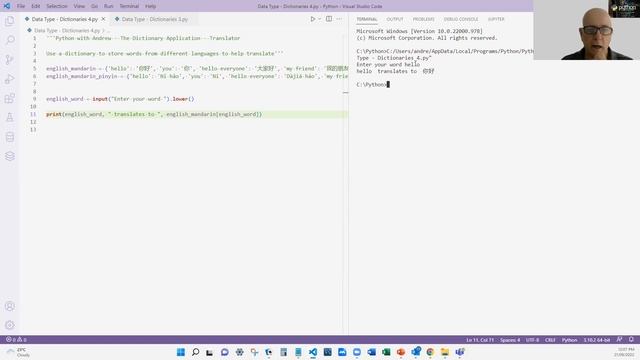The width and height of the screenshot is (640, 360).
Task: Open the File menu
Action: [21, 6]
